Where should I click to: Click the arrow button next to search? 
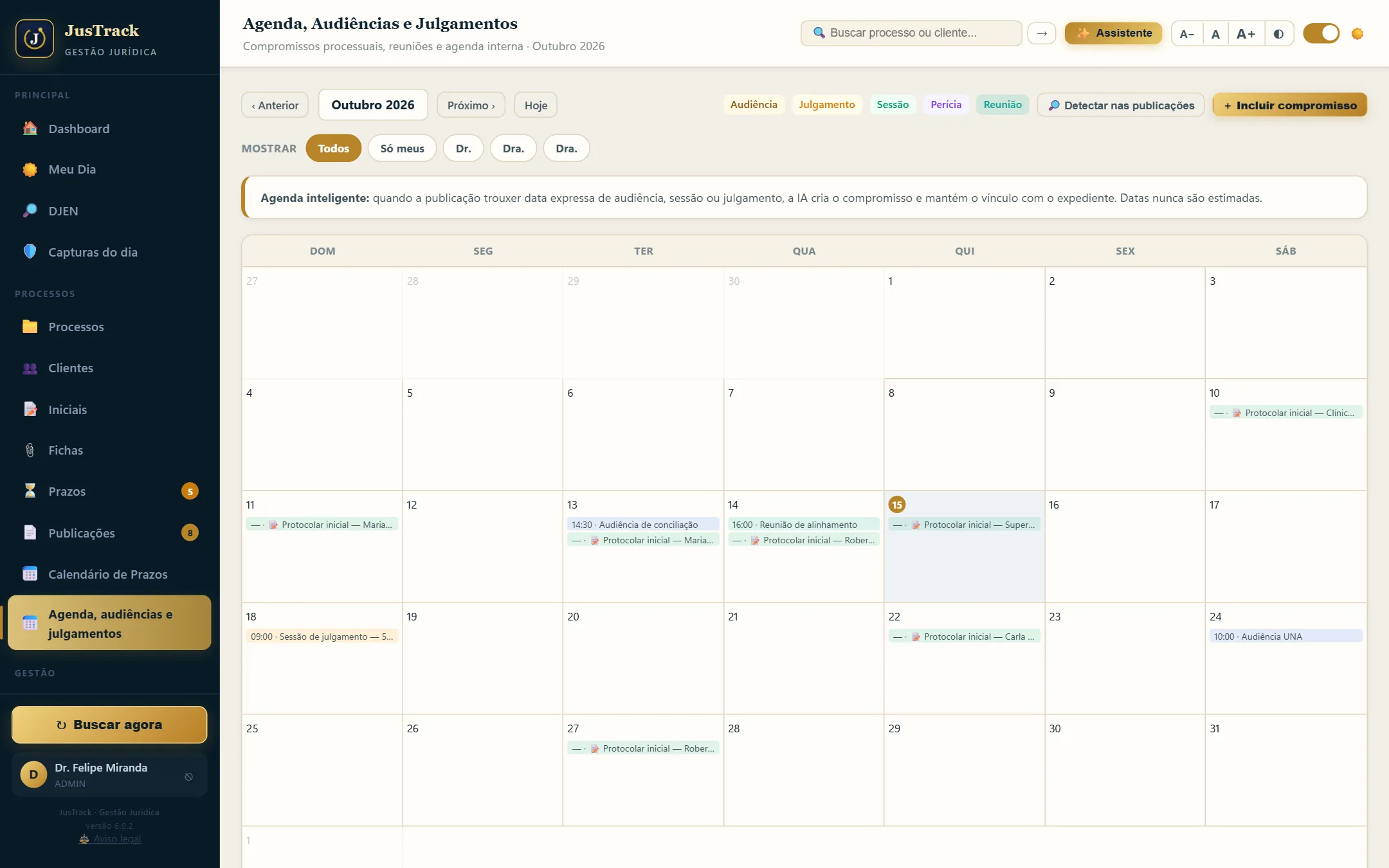coord(1042,33)
